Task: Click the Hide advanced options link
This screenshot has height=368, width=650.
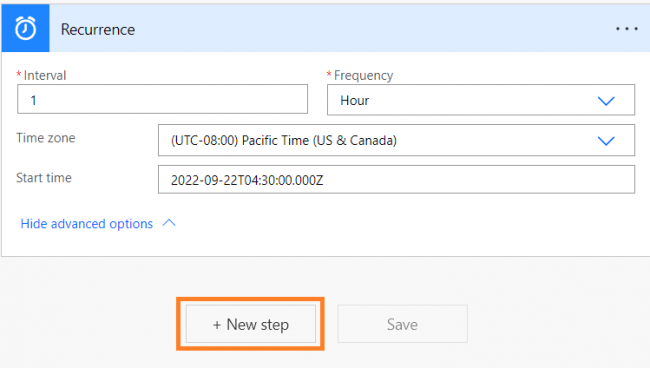Action: 87,224
